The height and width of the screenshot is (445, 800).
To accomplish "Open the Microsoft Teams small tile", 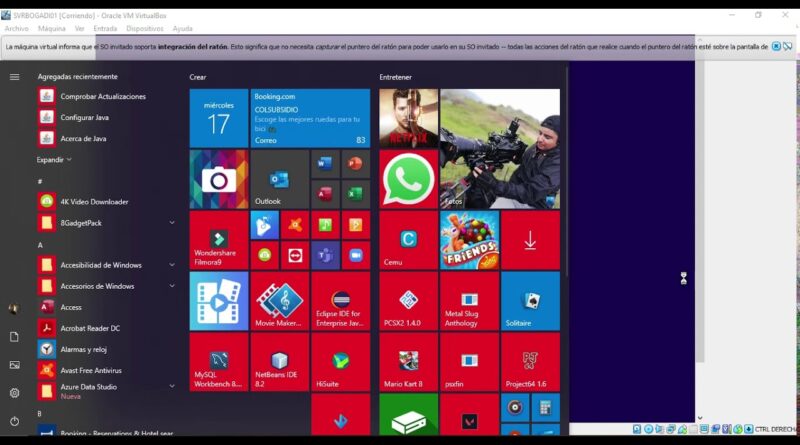I will point(325,255).
